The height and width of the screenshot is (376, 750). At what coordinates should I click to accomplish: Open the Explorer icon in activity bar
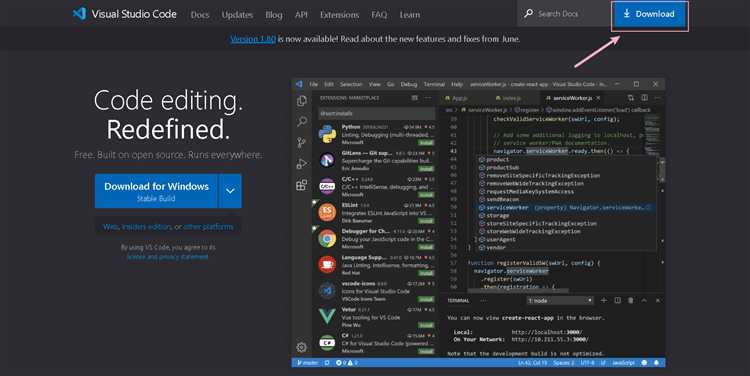[302, 100]
